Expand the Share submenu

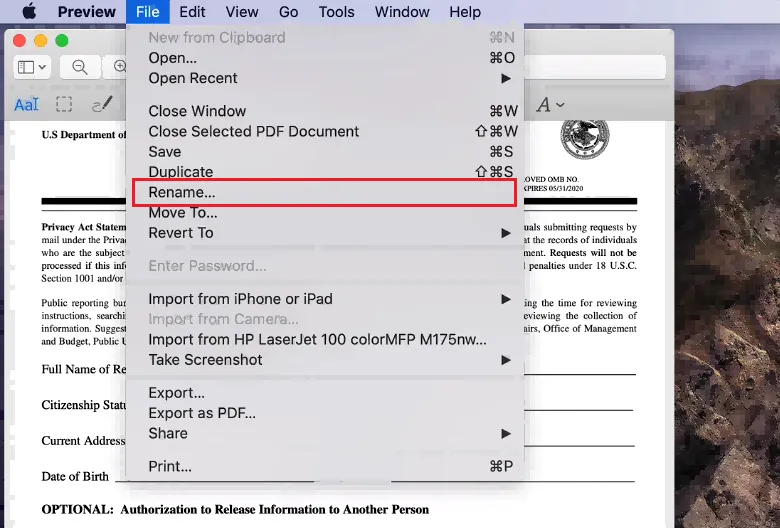[325, 433]
